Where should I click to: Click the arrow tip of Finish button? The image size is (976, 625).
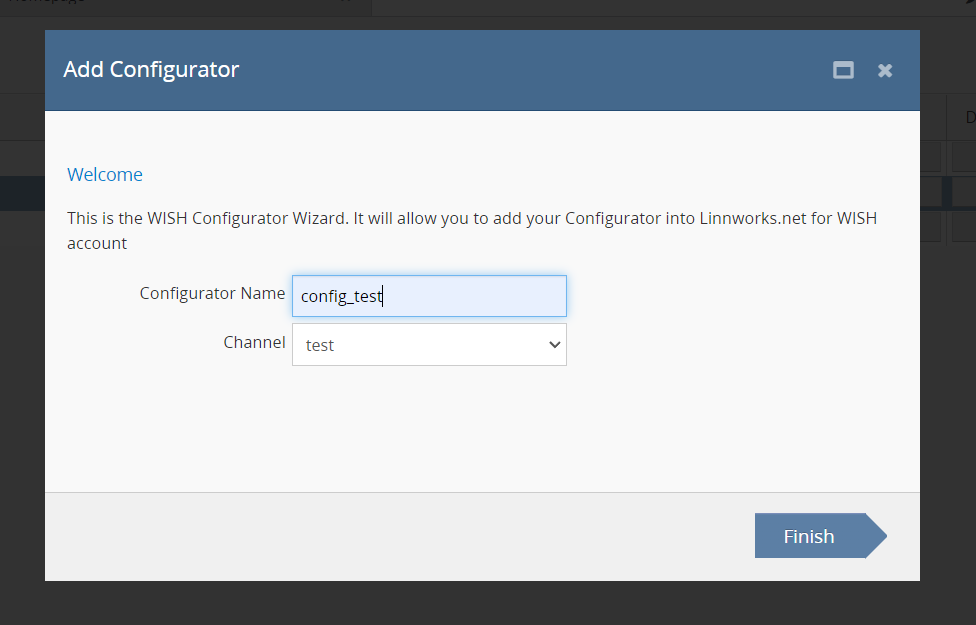click(x=878, y=536)
